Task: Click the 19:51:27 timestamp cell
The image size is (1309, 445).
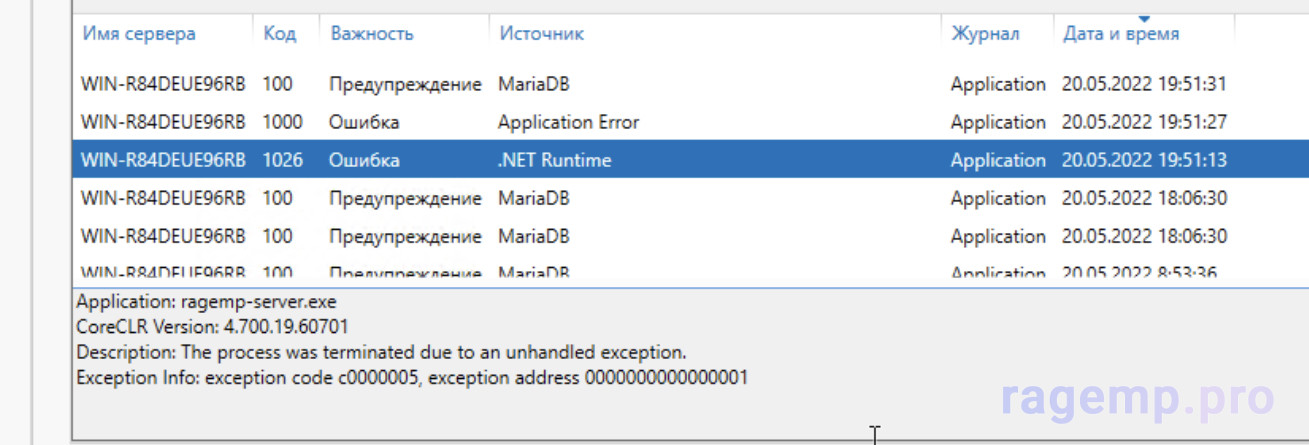Action: pos(1143,122)
